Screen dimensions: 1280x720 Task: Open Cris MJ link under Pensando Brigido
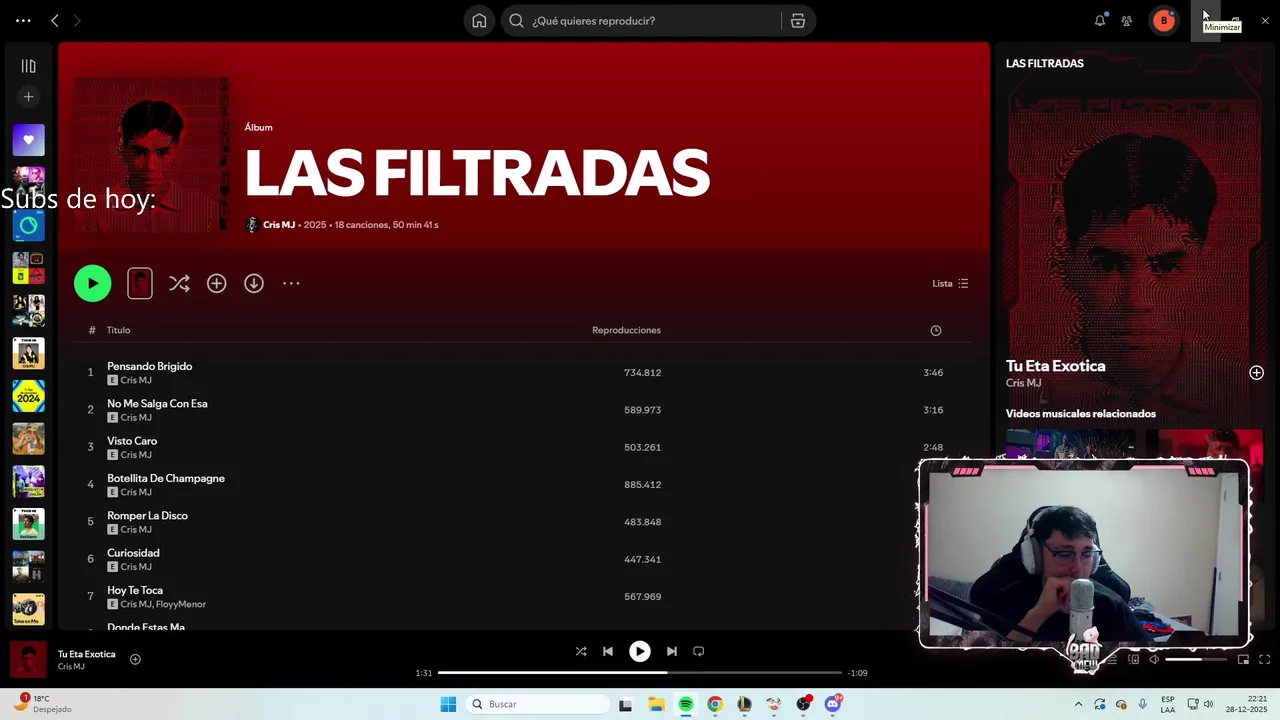tap(136, 381)
